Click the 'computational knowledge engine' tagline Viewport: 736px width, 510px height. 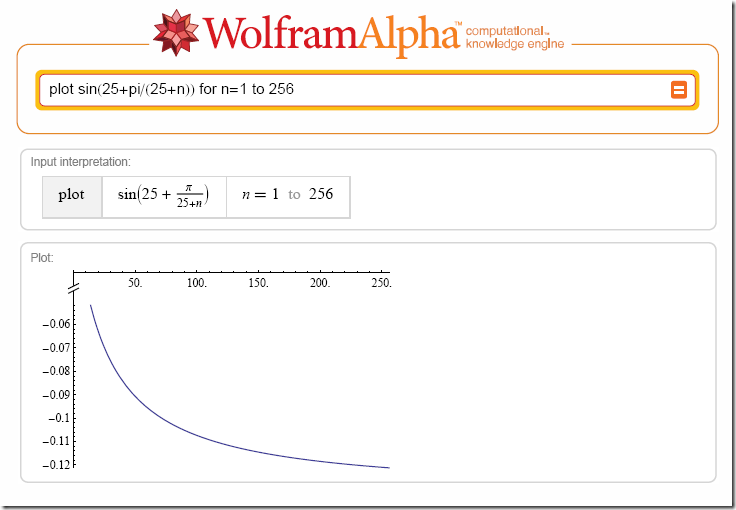[x=514, y=38]
